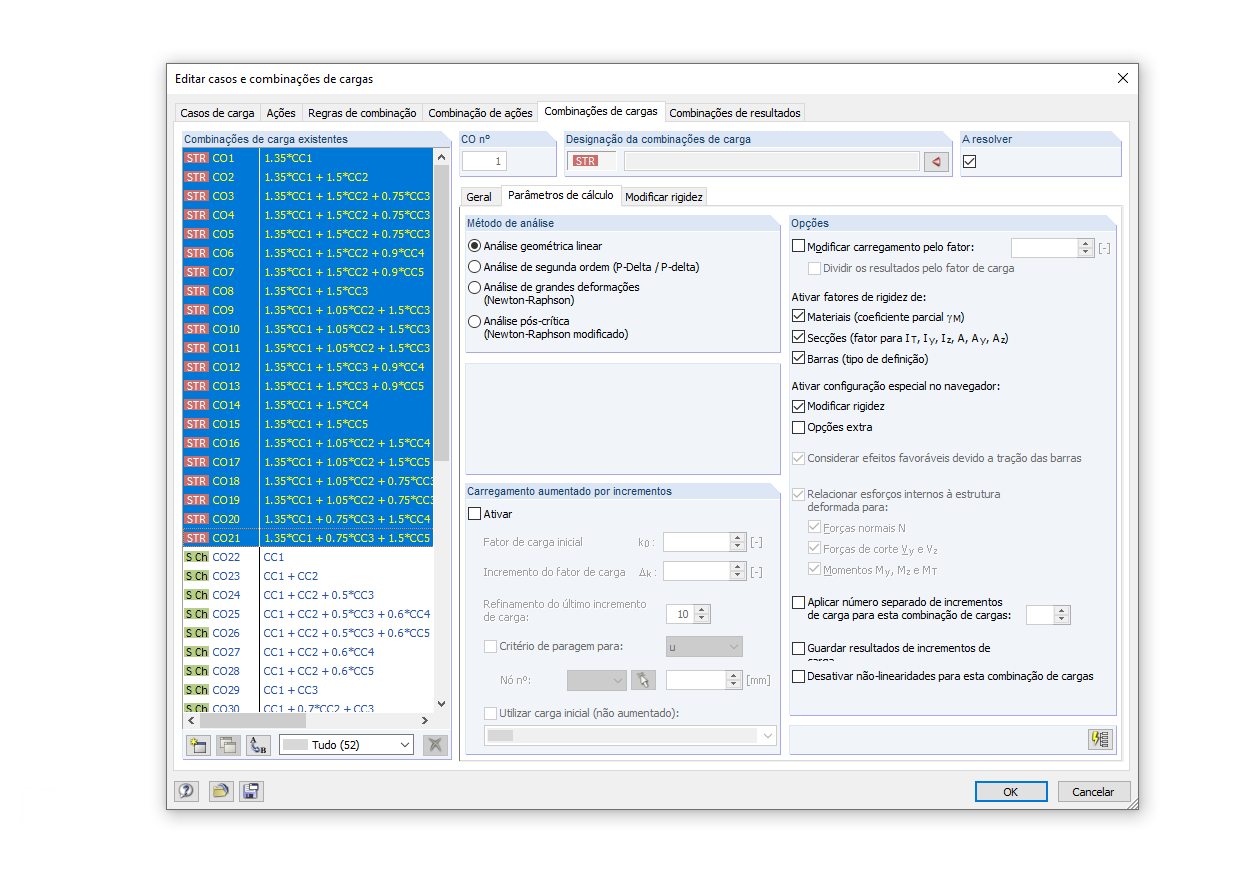Click the CO nº input field
Image resolution: width=1242 pixels, height=875 pixels.
(x=485, y=161)
